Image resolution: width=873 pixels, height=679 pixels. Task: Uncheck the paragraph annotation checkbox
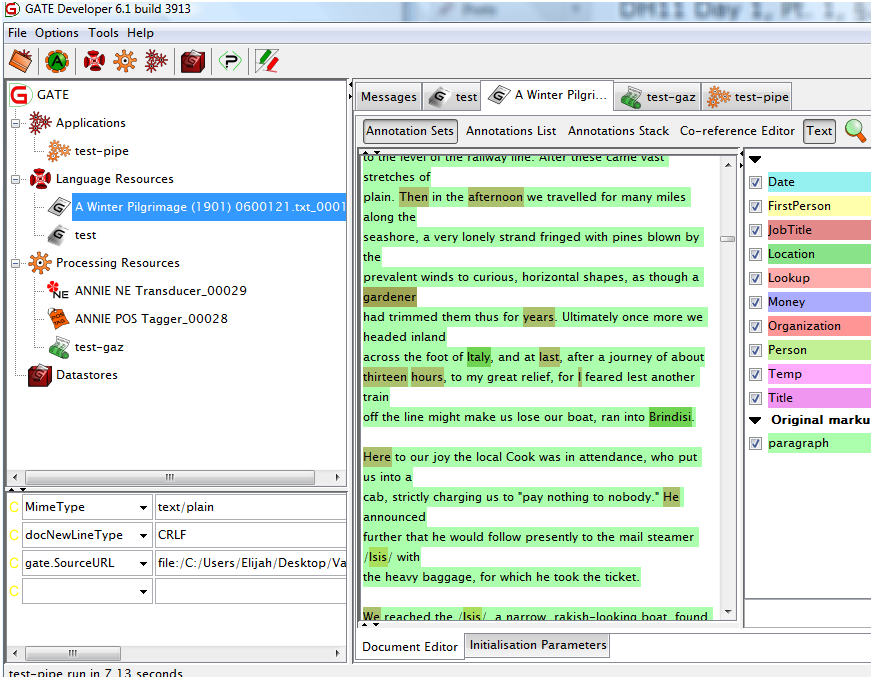point(756,444)
